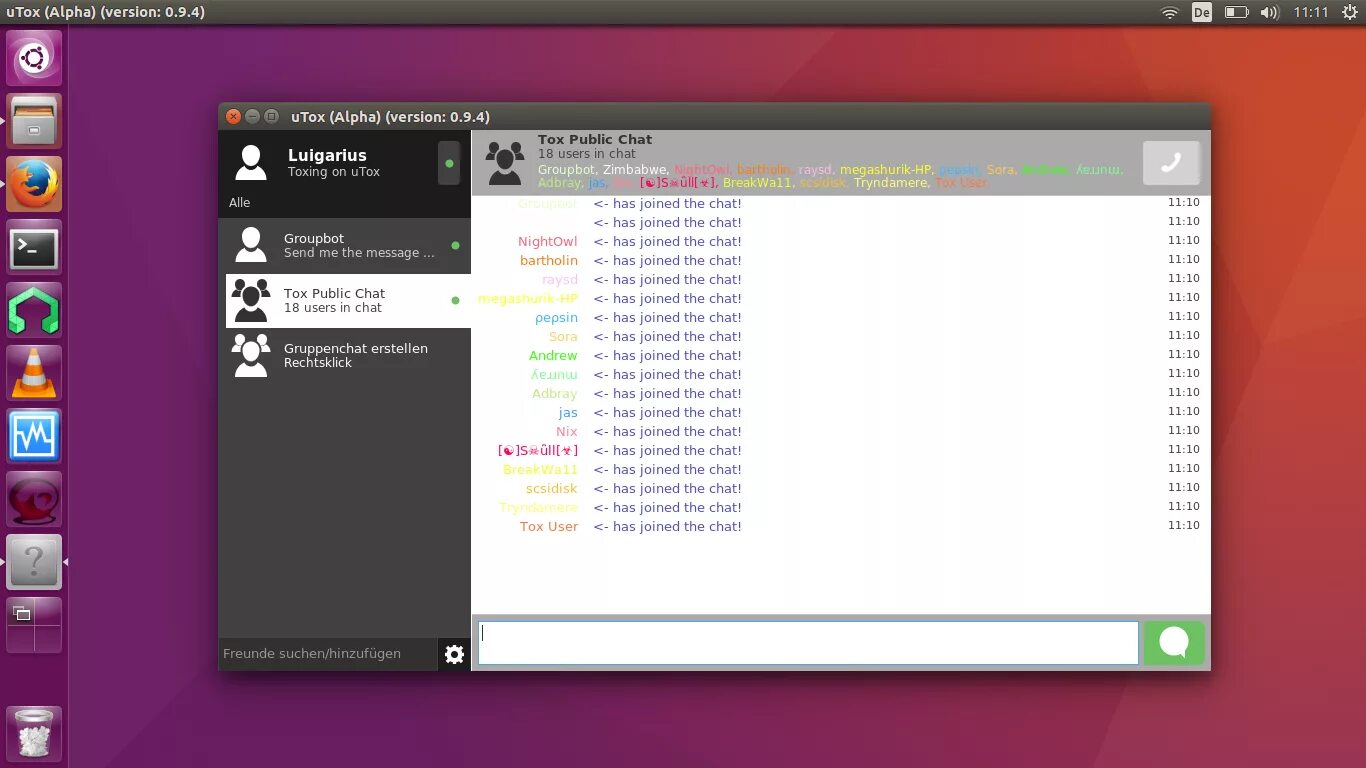Click the question mark launcher icon
This screenshot has height=768, width=1366.
point(34,562)
